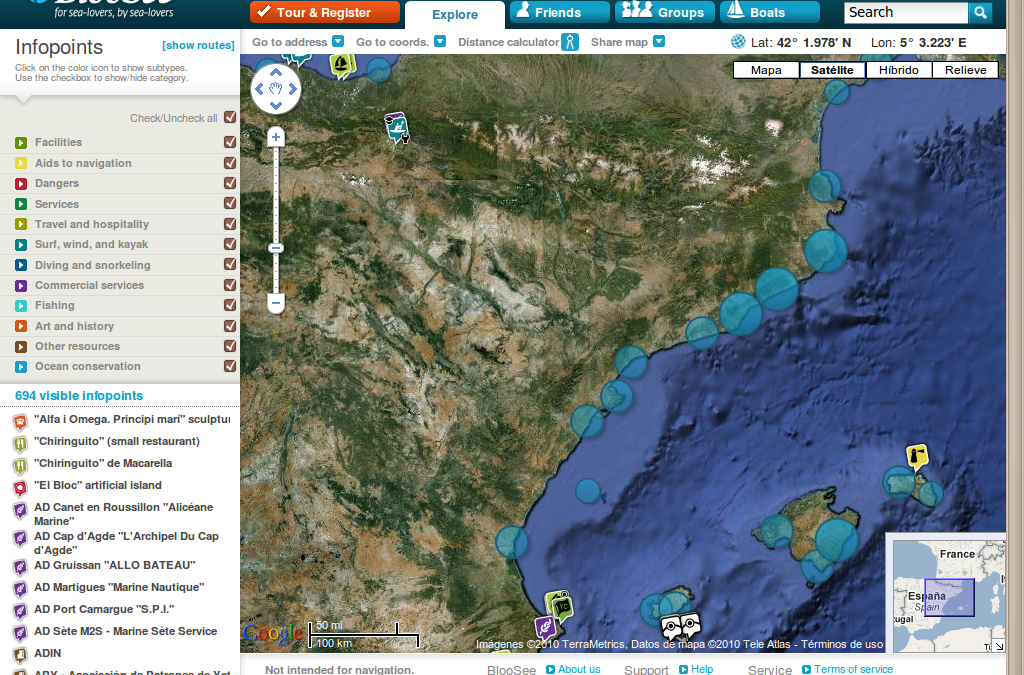Open the Go to address dropdown
This screenshot has width=1024, height=675.
tap(338, 42)
